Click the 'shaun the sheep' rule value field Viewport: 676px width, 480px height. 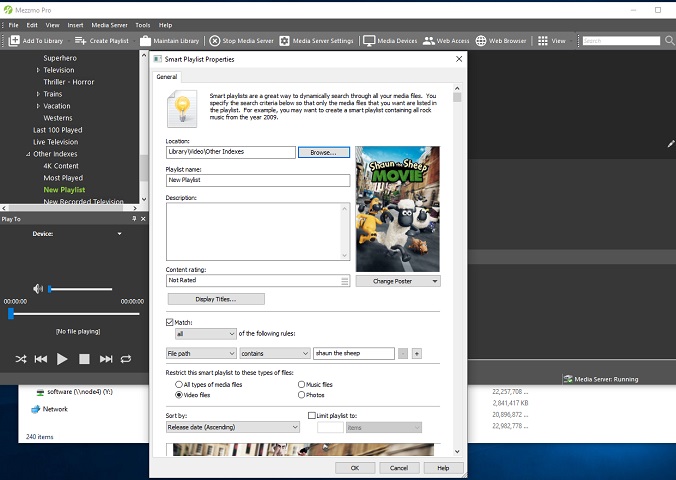pyautogui.click(x=354, y=354)
